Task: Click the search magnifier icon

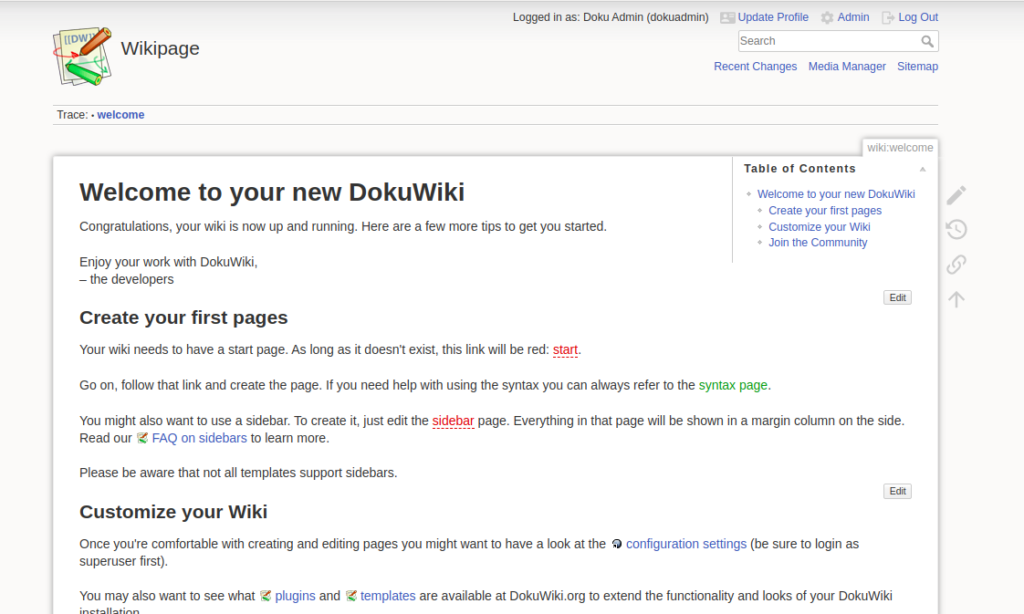Action: coord(927,41)
